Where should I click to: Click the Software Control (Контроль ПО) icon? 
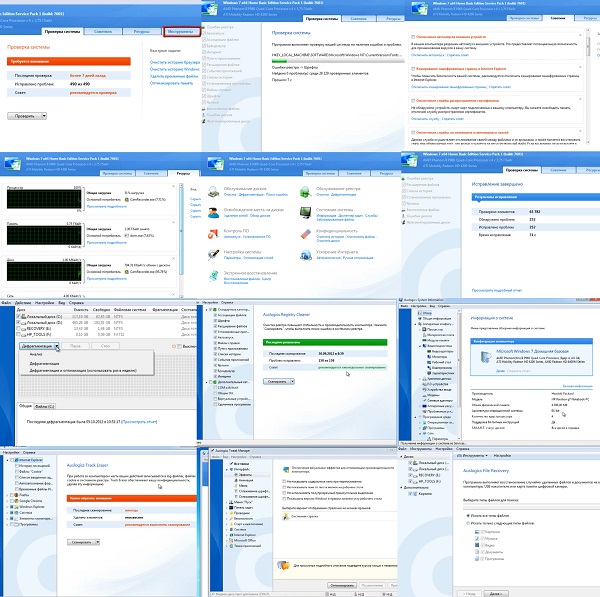pyautogui.click(x=213, y=233)
